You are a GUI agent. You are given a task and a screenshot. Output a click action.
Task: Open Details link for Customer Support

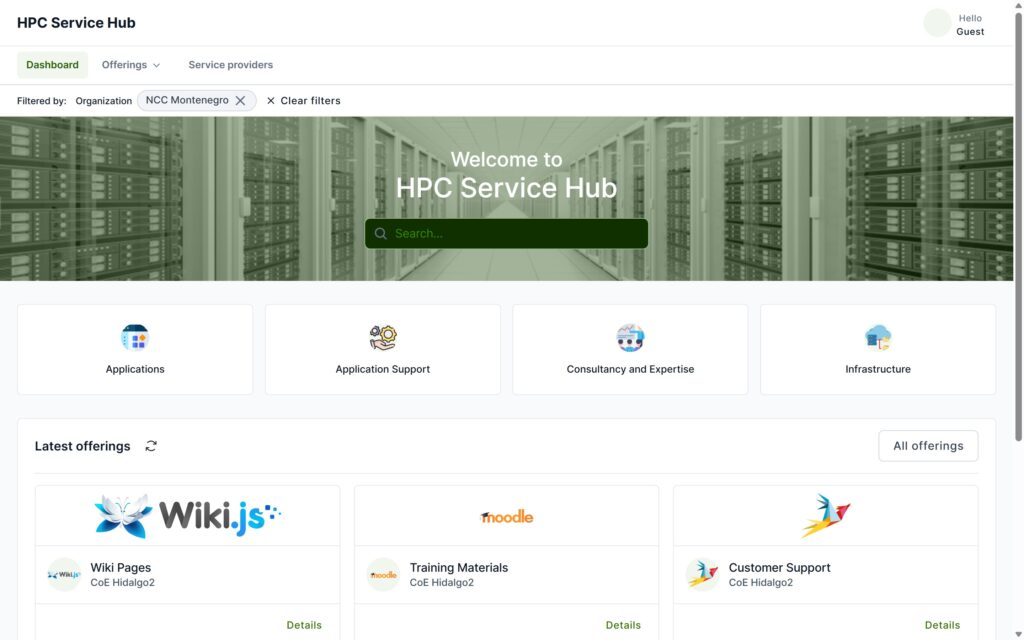942,625
